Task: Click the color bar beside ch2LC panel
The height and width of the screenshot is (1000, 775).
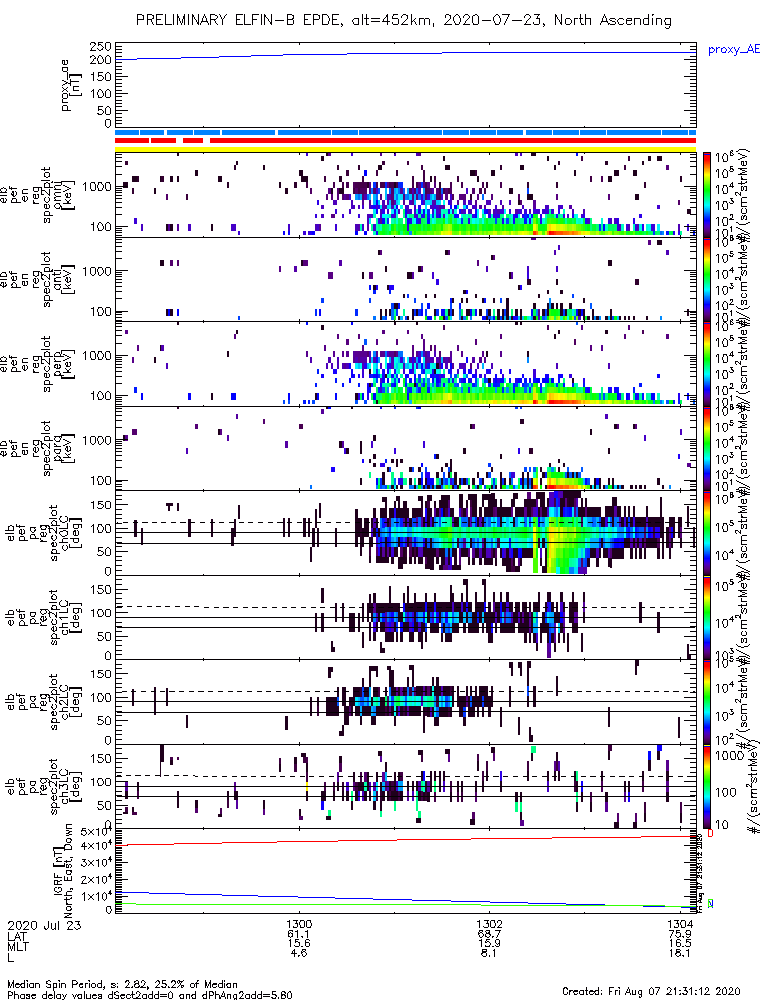Action: 707,702
